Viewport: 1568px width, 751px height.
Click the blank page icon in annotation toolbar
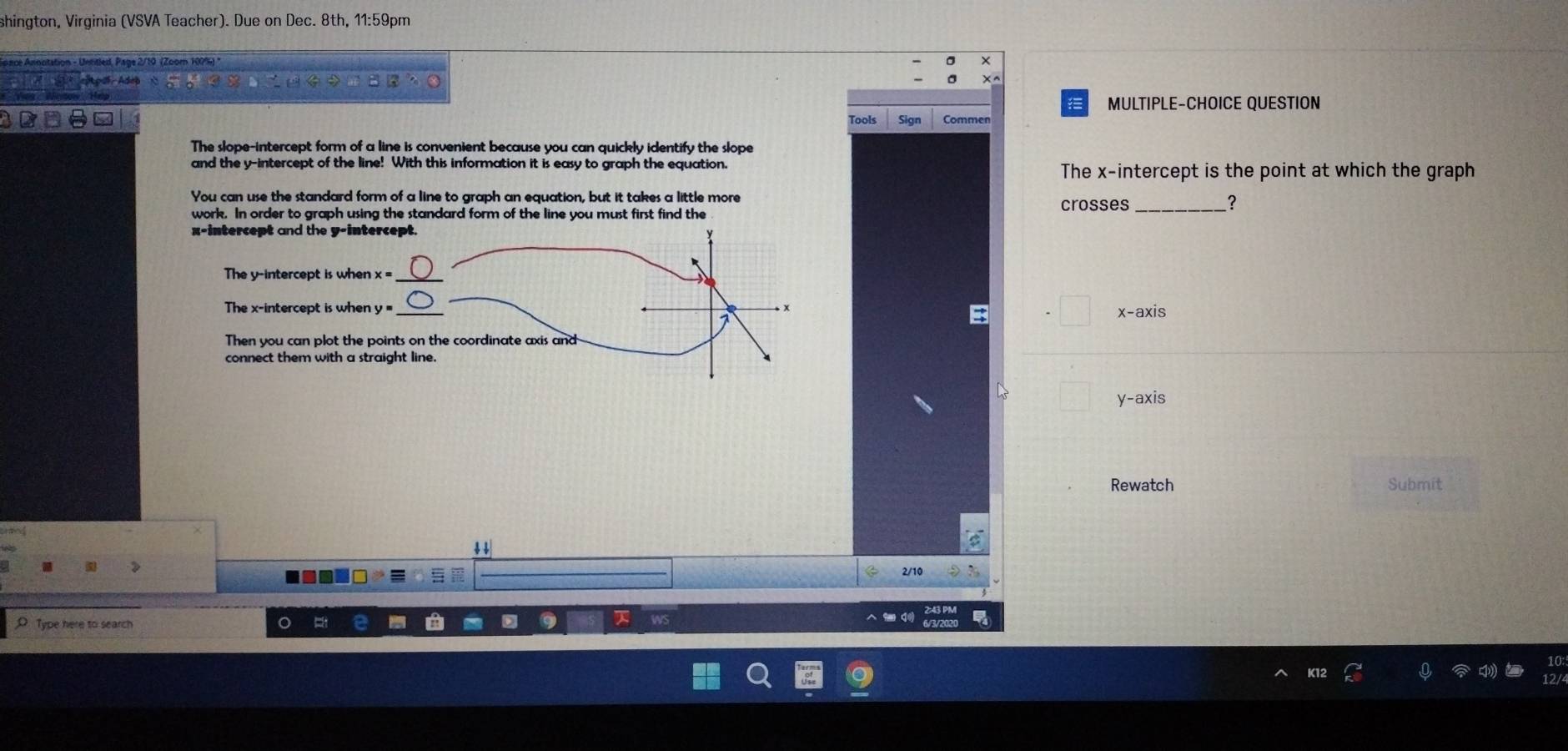pyautogui.click(x=253, y=81)
